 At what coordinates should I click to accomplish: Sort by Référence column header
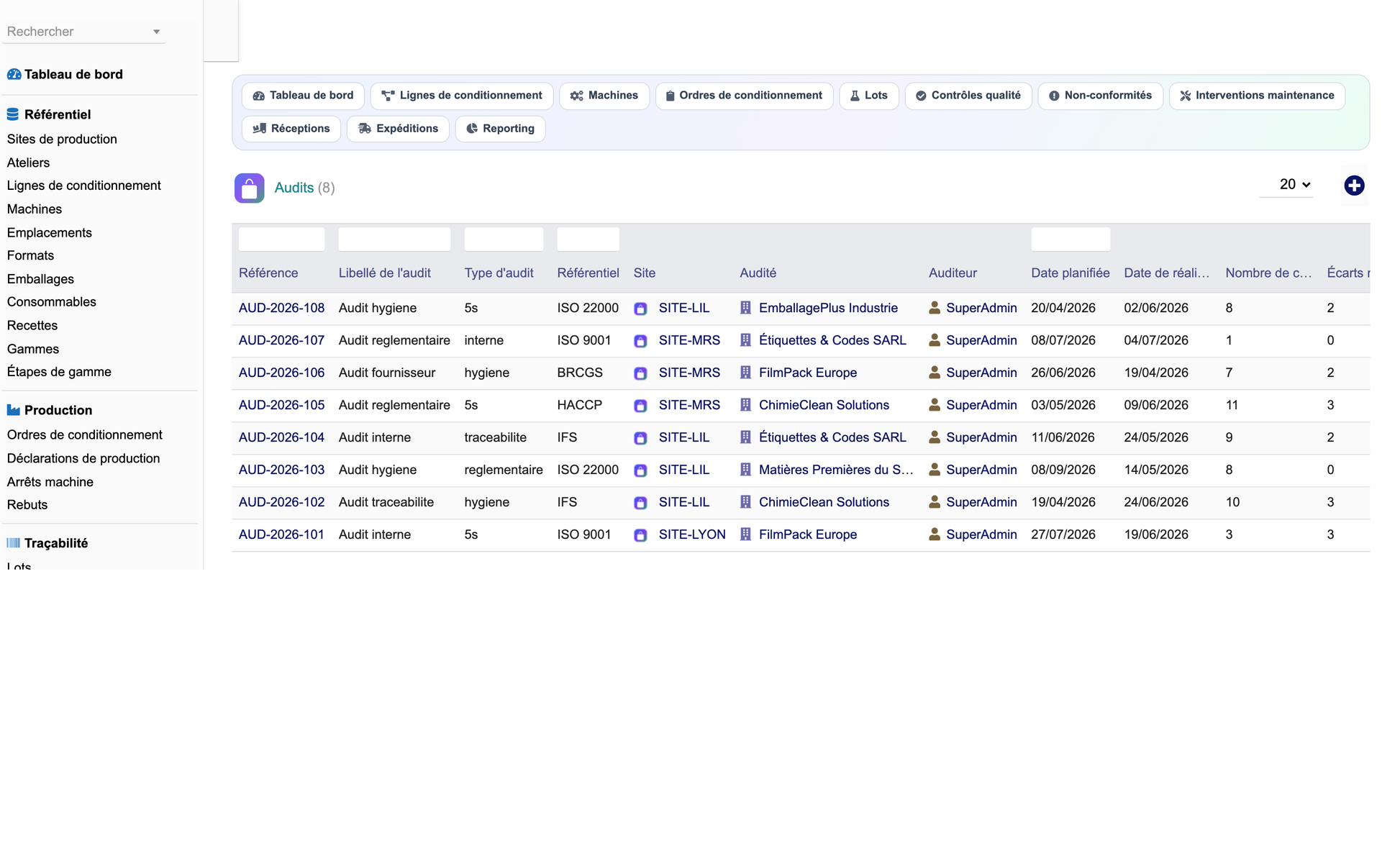tap(268, 273)
